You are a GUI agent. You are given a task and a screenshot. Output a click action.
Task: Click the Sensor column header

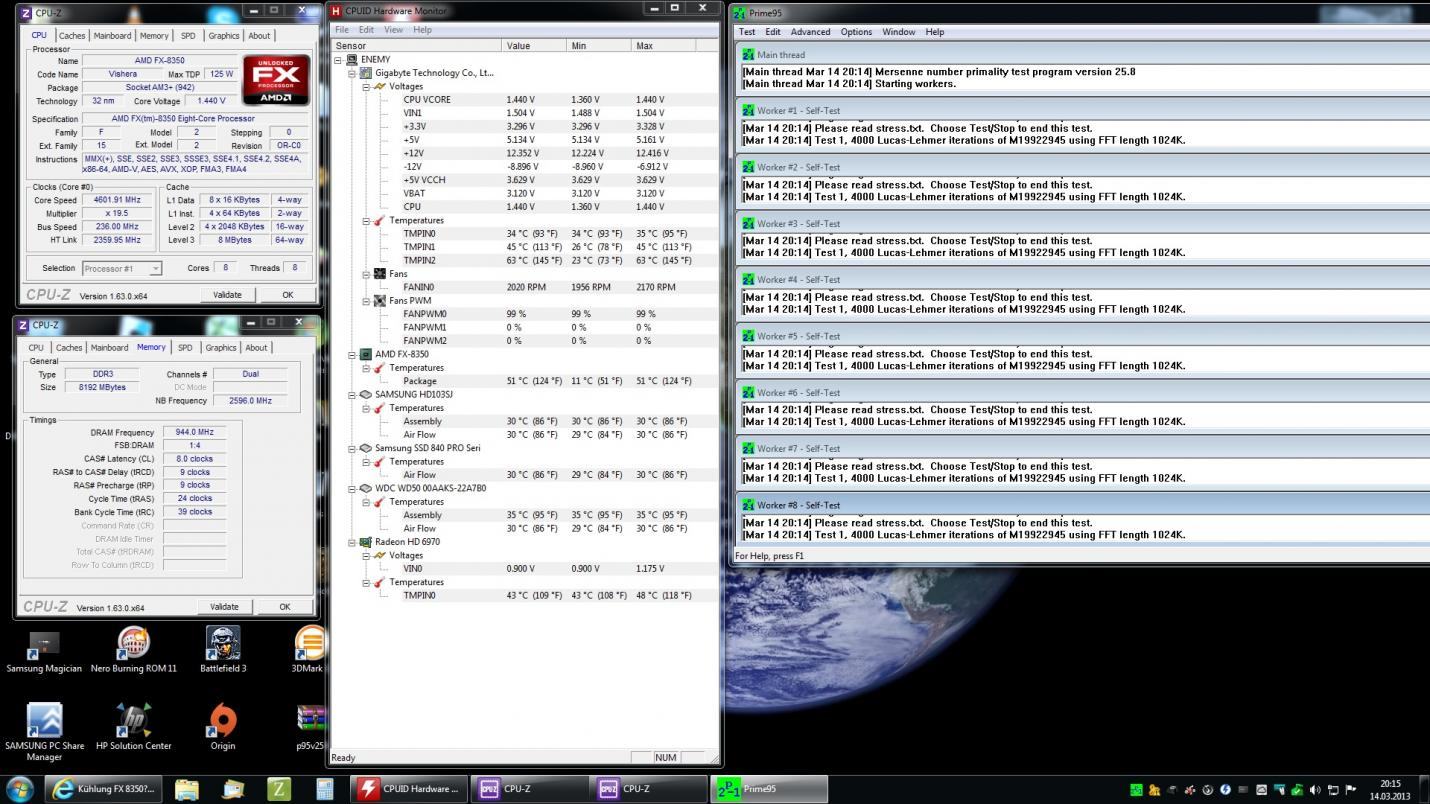[x=416, y=46]
